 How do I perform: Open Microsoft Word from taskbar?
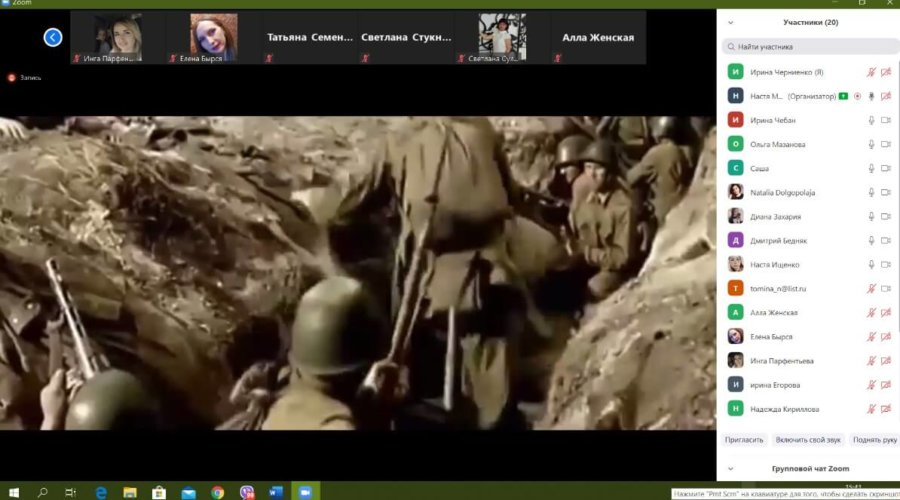tap(276, 493)
